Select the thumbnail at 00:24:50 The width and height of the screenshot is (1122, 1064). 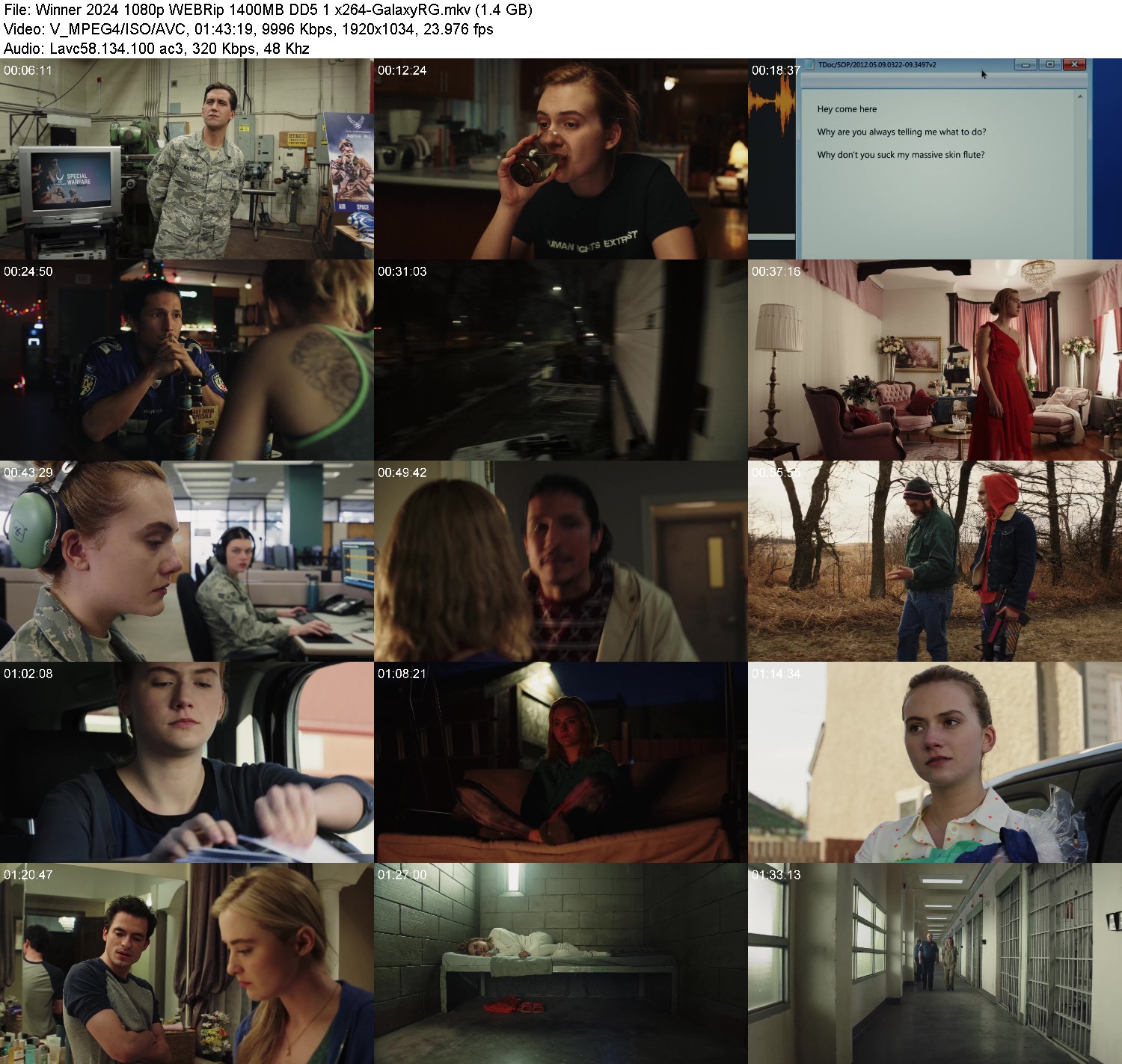186,360
